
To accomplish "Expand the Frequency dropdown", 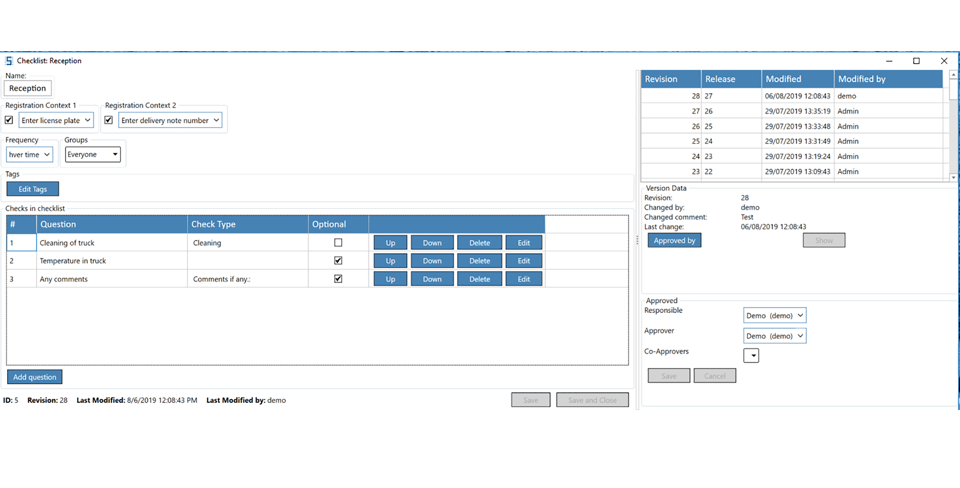I will point(29,155).
